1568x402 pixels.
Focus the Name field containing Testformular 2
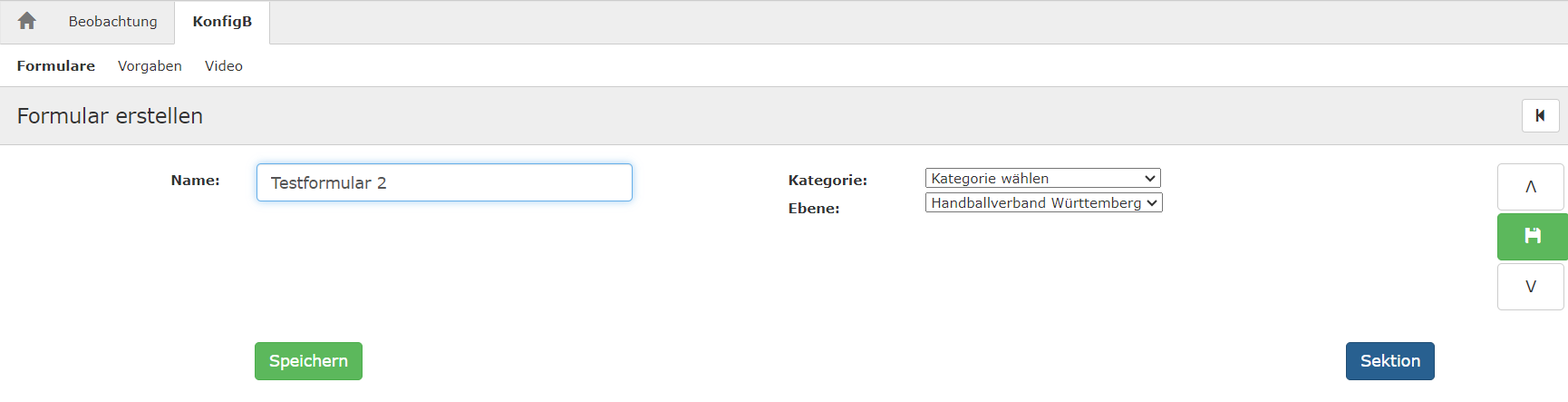coord(444,182)
